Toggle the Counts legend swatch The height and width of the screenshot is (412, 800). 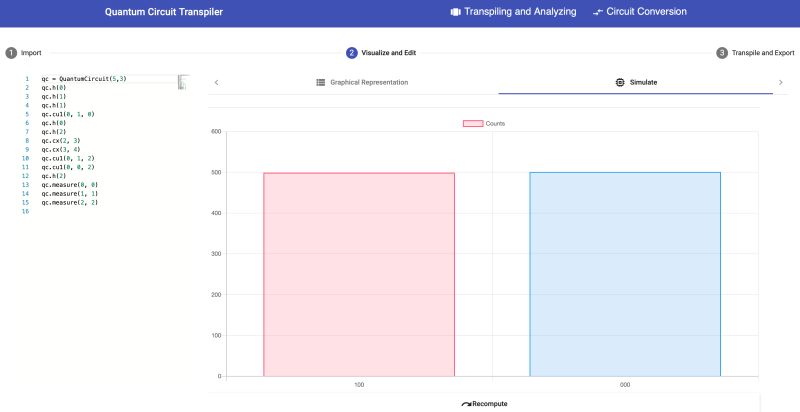click(x=473, y=123)
